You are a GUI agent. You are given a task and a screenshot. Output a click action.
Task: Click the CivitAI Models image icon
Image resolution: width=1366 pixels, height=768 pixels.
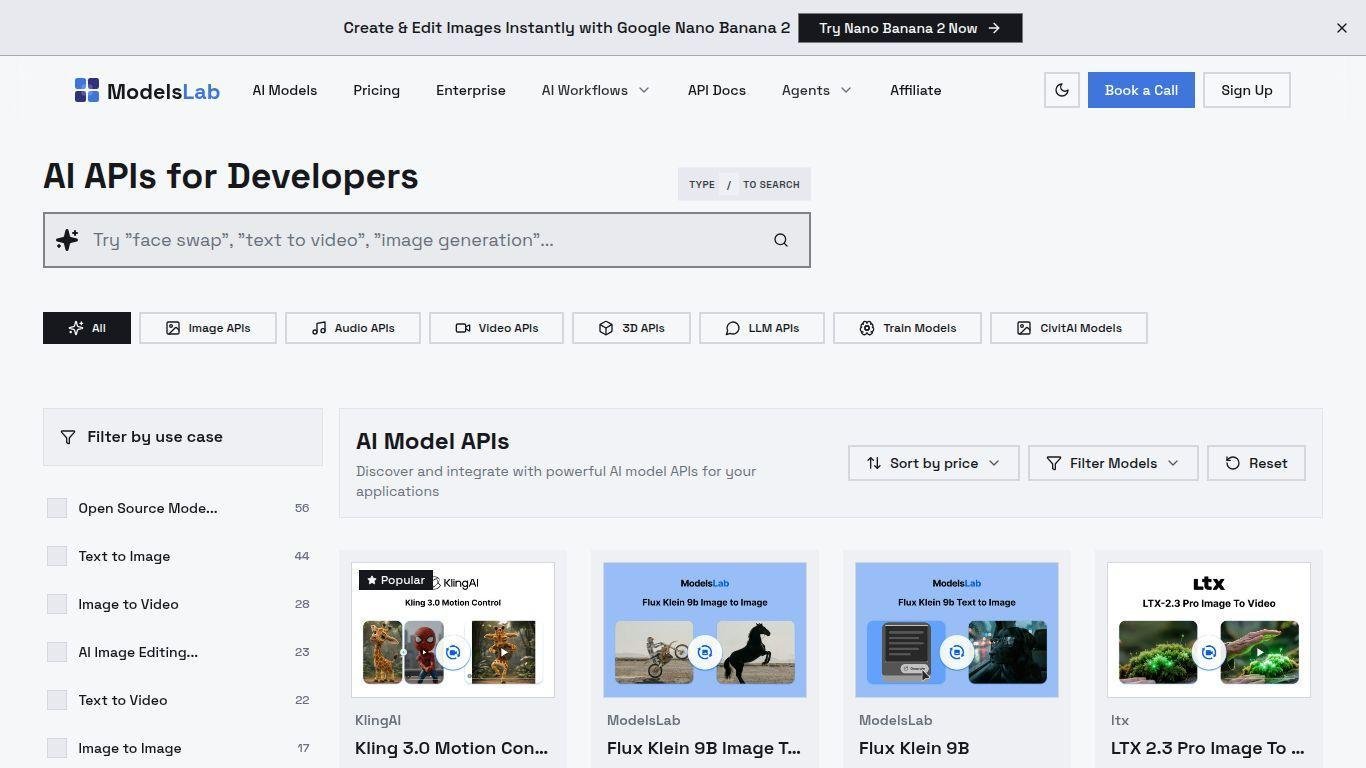click(x=1024, y=328)
